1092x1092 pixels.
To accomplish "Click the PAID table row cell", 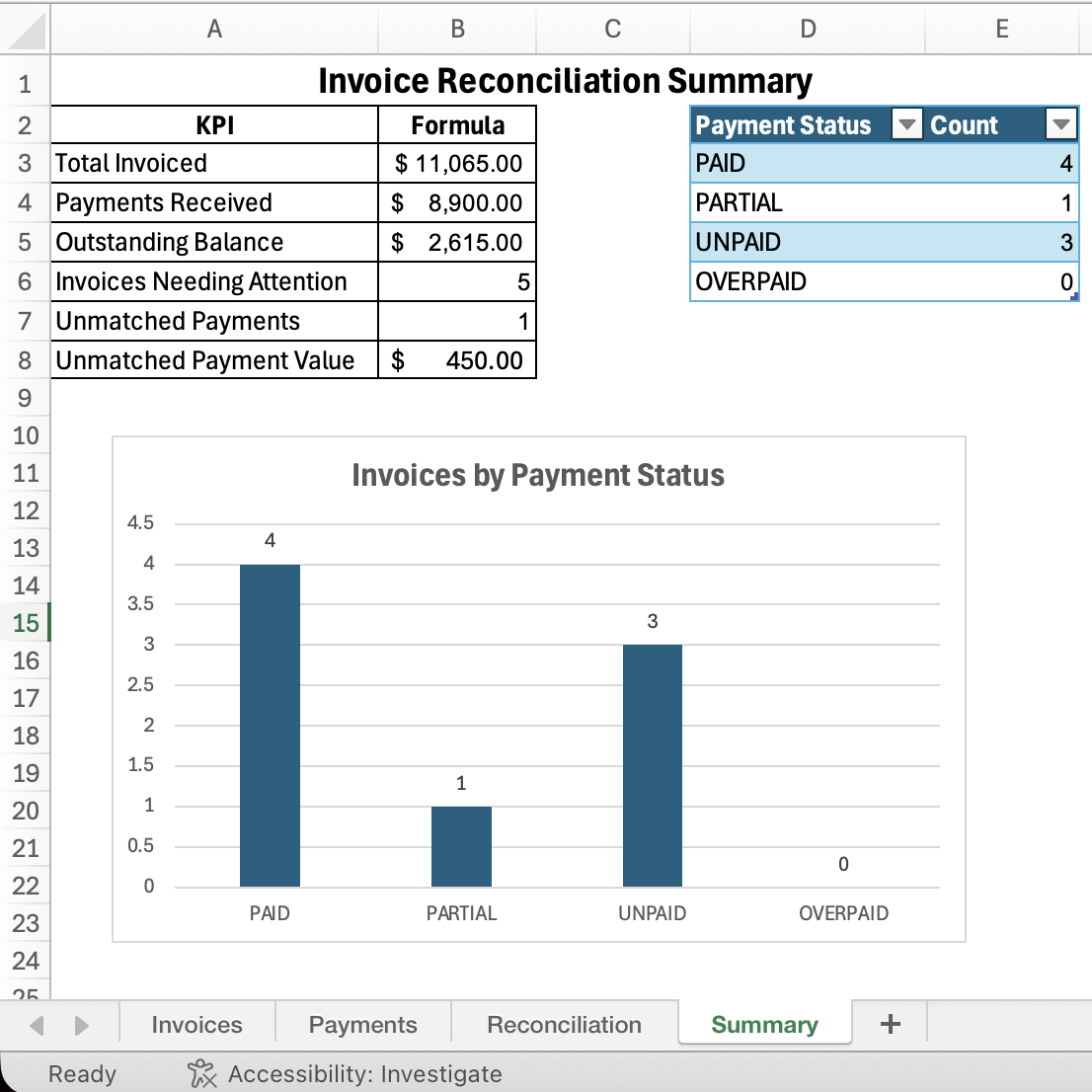I will pos(808,164).
